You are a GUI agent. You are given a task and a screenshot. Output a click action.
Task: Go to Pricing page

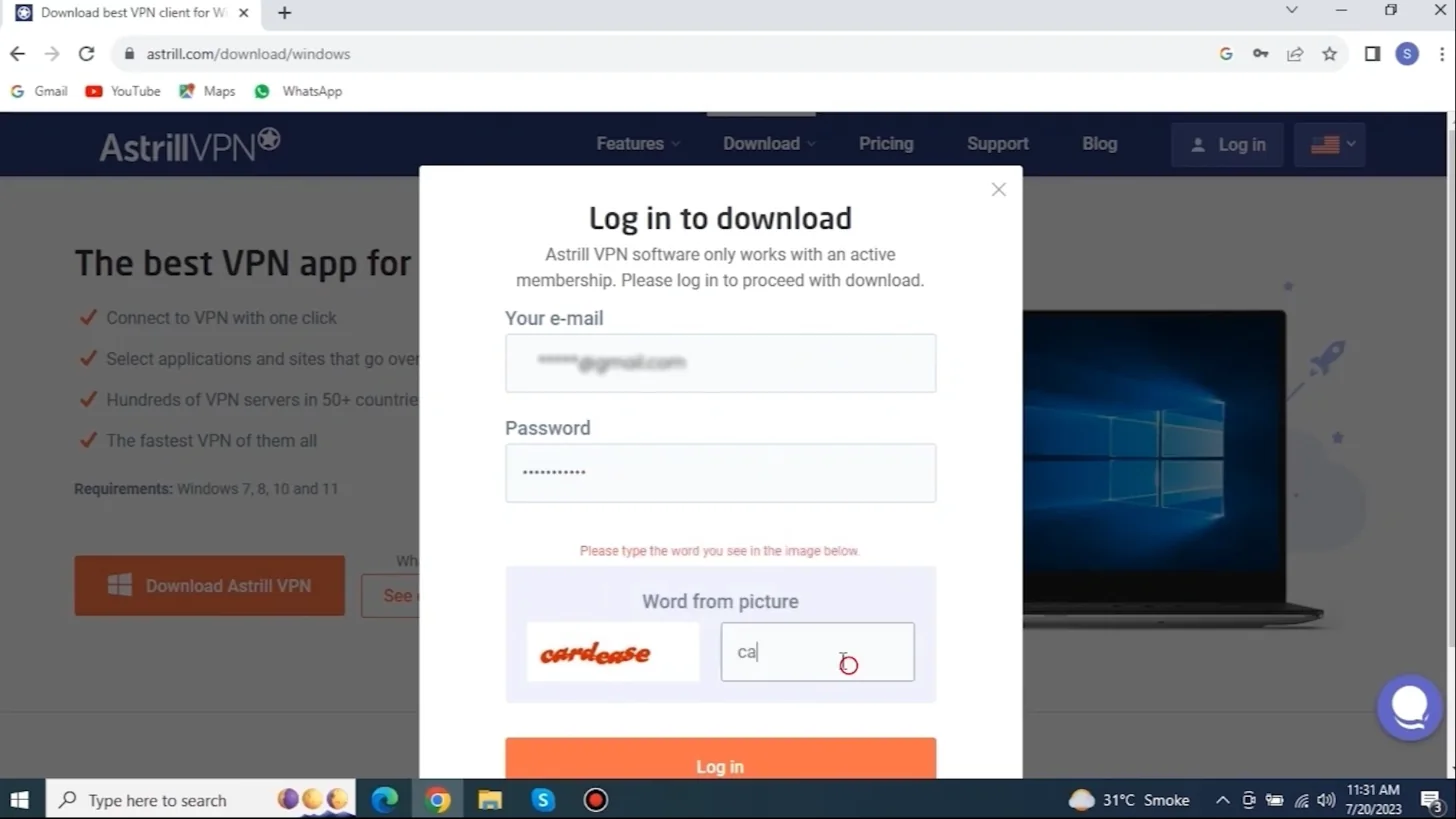click(886, 144)
